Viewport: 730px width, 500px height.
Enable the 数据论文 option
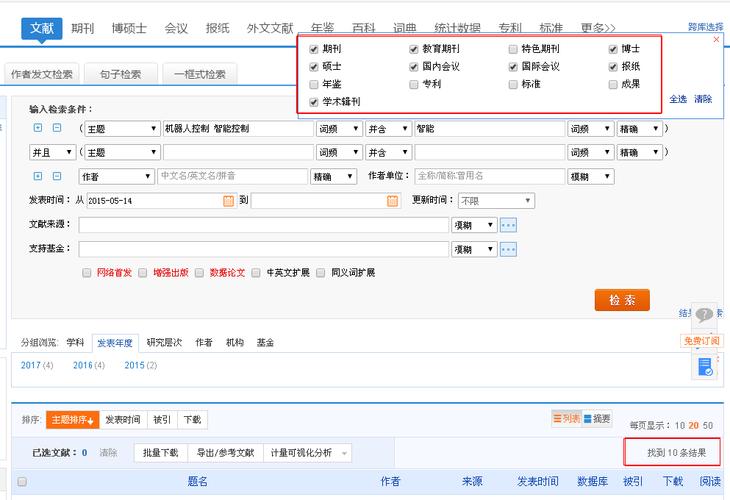click(x=199, y=273)
